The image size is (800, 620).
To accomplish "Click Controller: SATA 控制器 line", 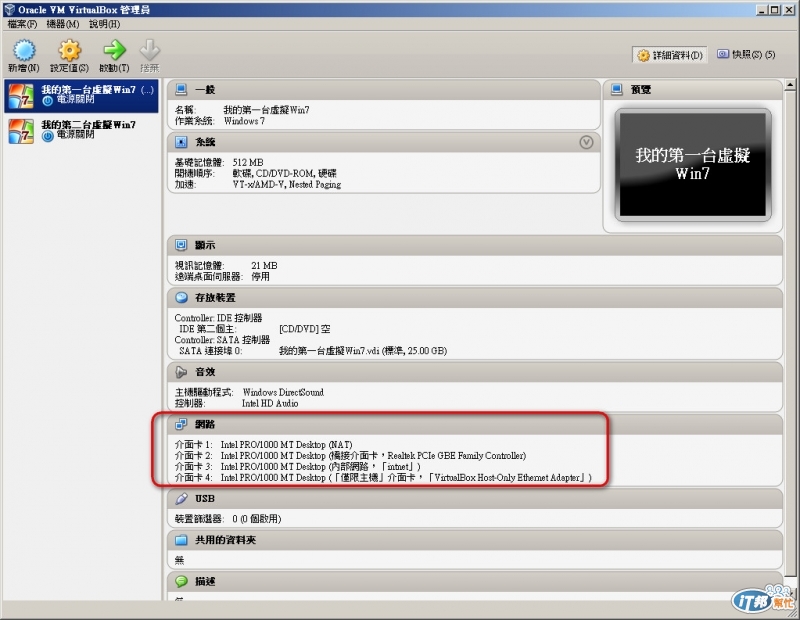I will coord(222,340).
